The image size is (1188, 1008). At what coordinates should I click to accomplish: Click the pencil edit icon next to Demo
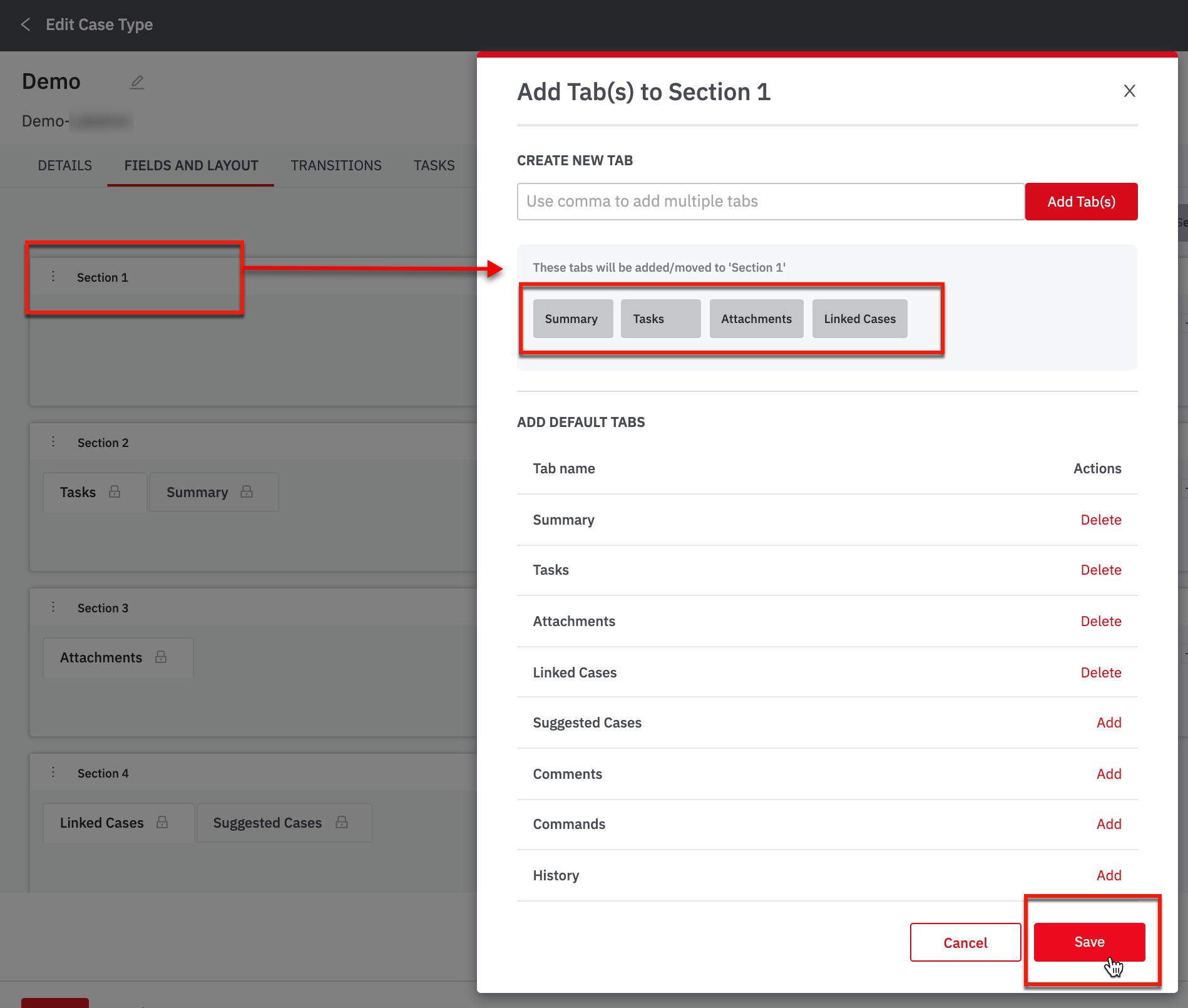[137, 82]
